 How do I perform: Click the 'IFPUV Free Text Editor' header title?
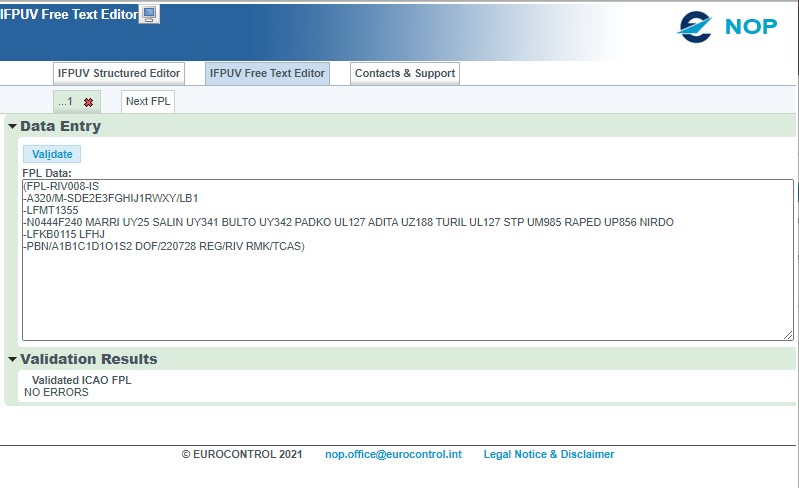click(x=69, y=14)
